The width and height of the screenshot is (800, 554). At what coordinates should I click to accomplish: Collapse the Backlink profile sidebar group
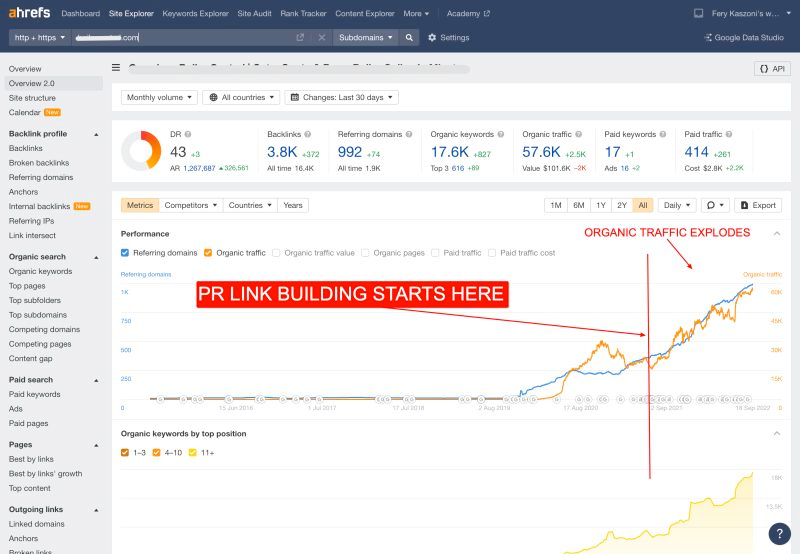point(96,134)
